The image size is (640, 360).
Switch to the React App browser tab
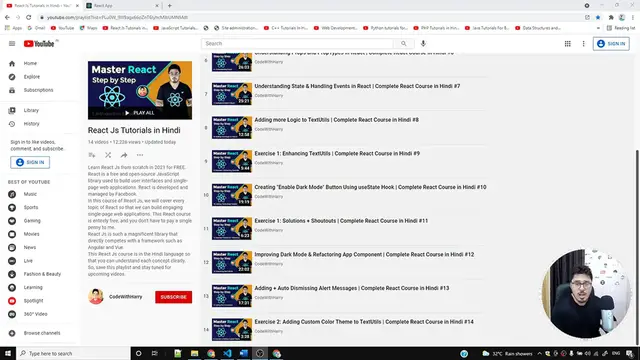click(122, 6)
